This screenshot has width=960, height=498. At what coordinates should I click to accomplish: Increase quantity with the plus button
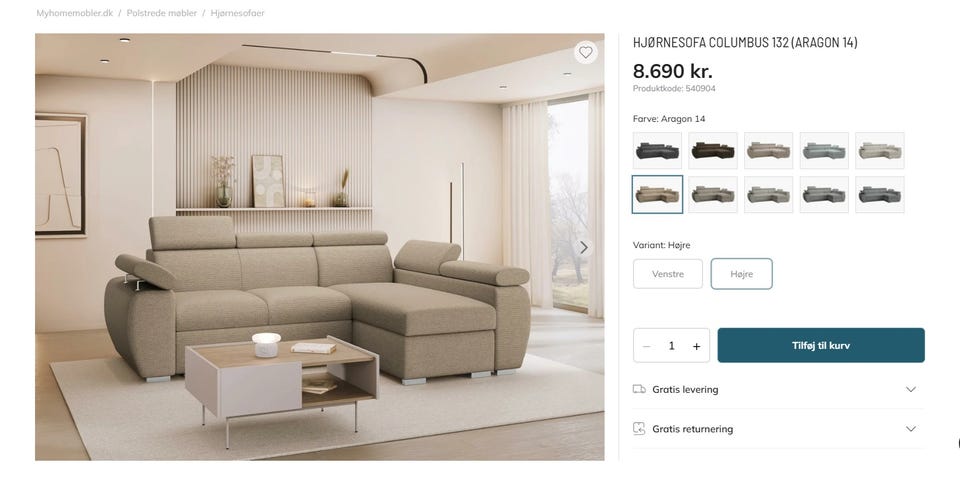point(697,346)
